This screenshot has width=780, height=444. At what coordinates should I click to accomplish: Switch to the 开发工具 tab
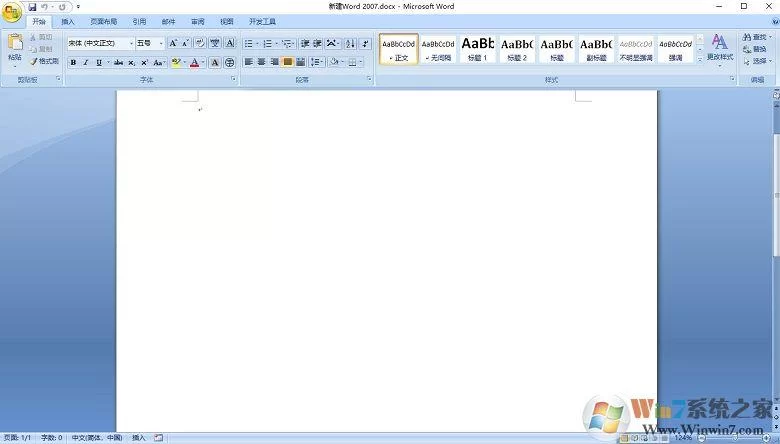click(262, 21)
